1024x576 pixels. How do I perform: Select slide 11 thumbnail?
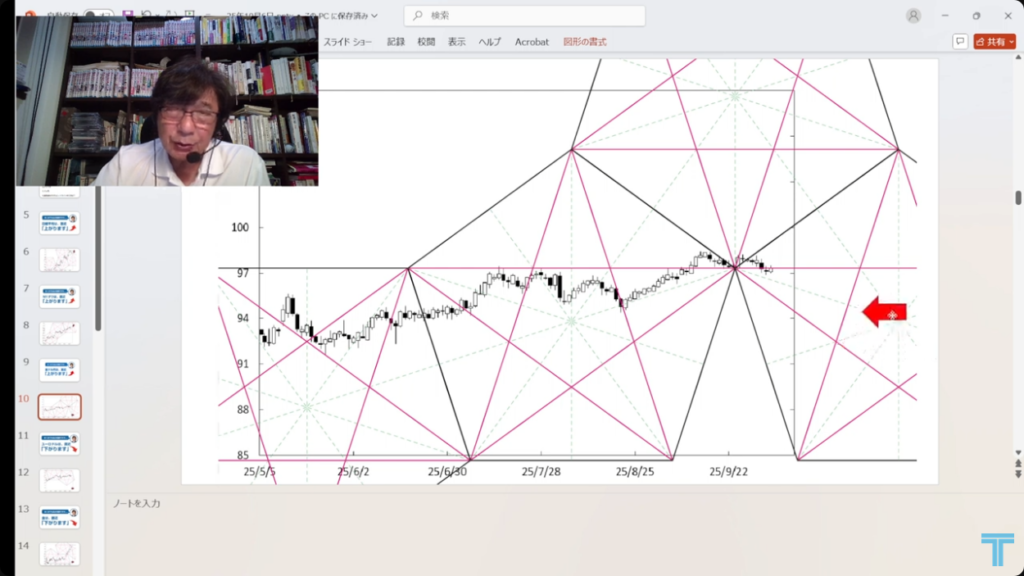click(60, 443)
